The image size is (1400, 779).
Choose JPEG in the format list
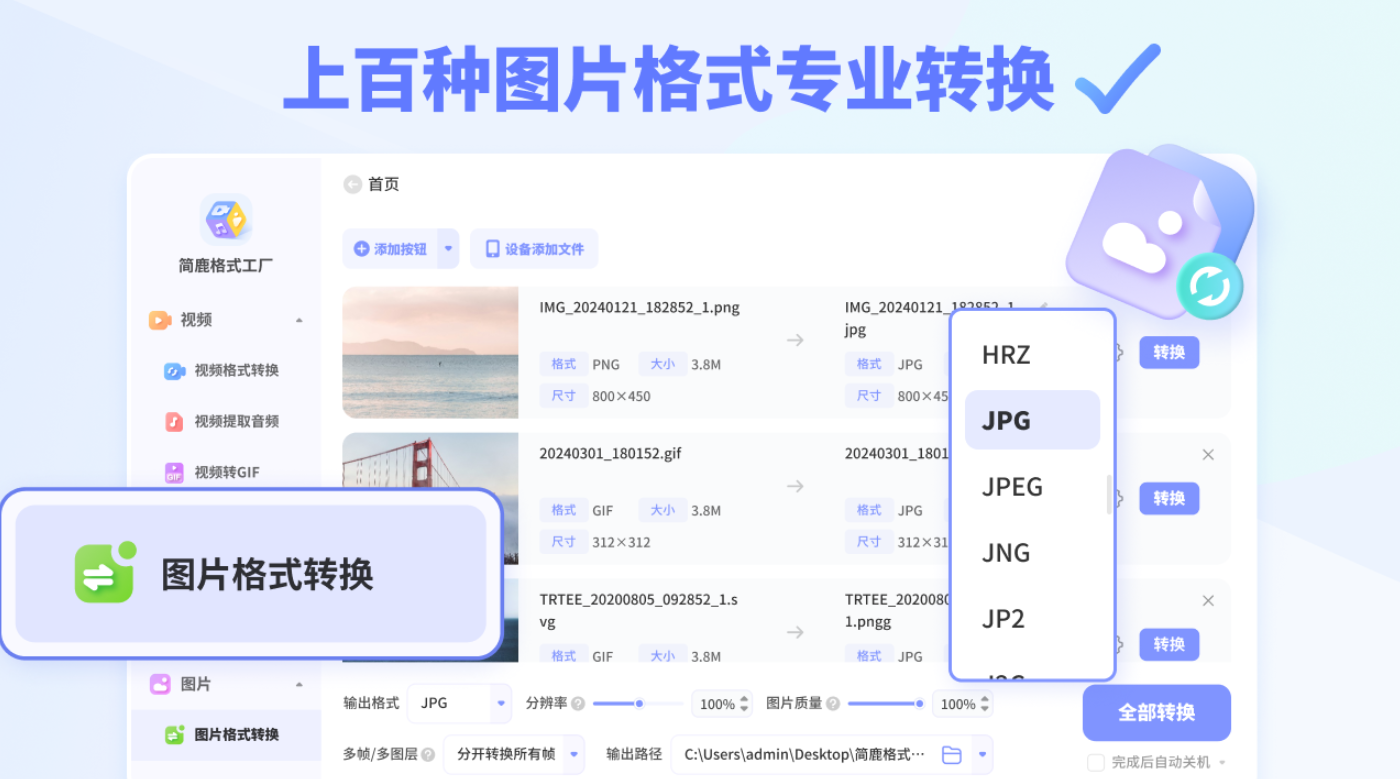pyautogui.click(x=1032, y=486)
